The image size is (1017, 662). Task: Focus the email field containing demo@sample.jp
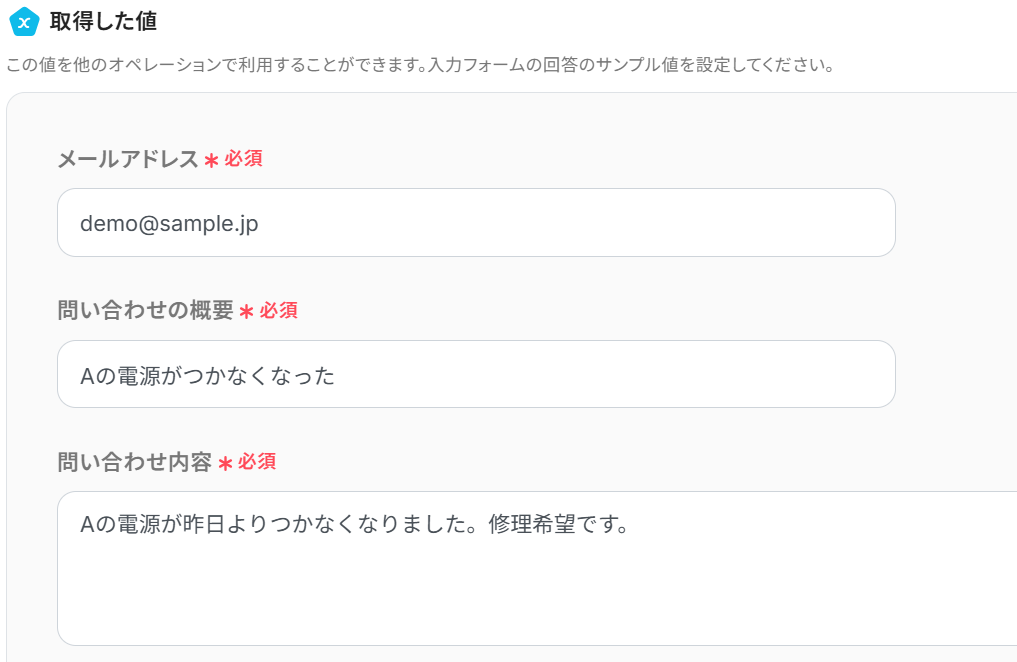(476, 223)
